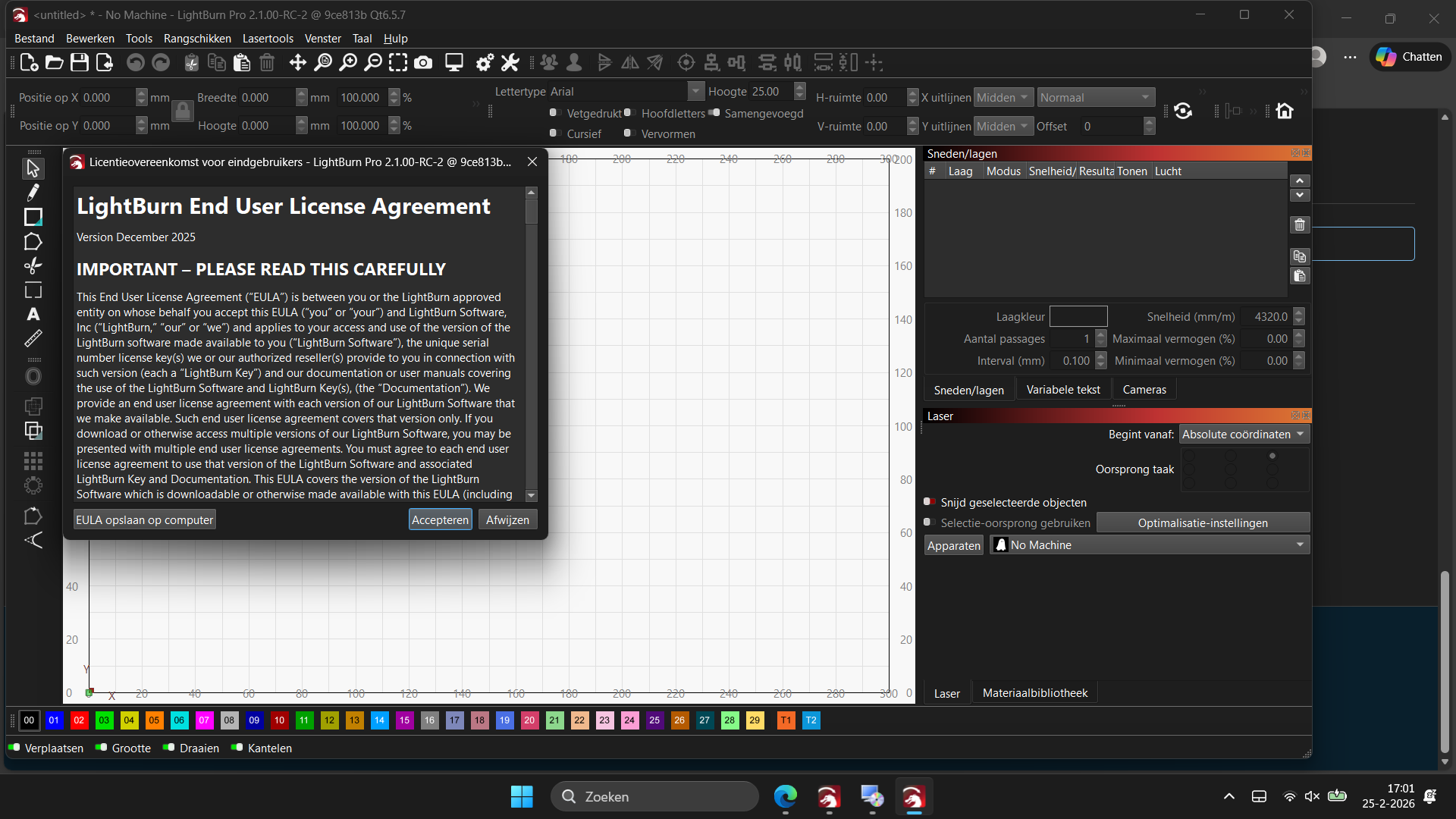Image resolution: width=1456 pixels, height=819 pixels.
Task: Click the Windows taskbar Zoeken search box
Action: point(654,796)
